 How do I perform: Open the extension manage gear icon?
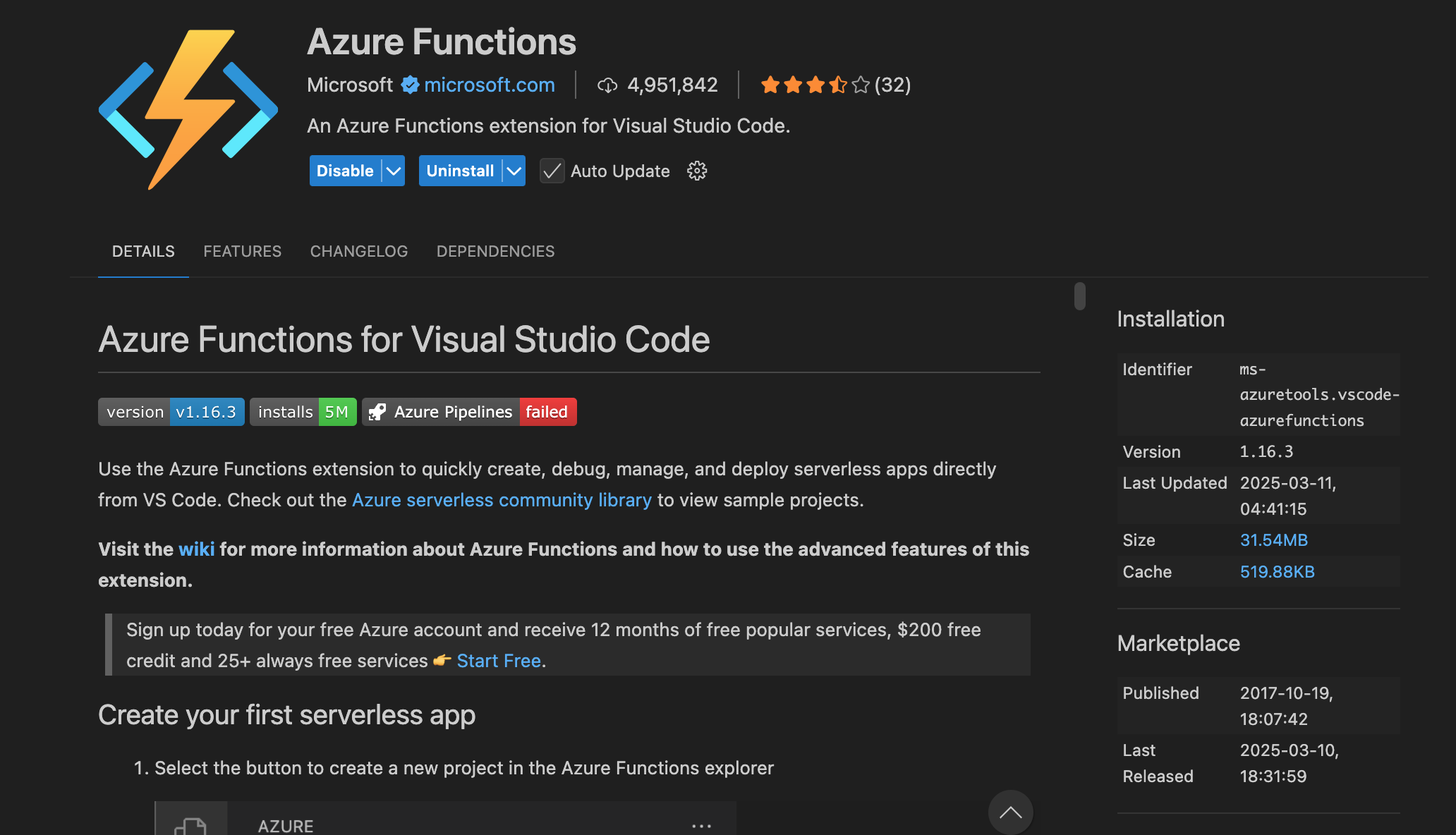pos(697,171)
